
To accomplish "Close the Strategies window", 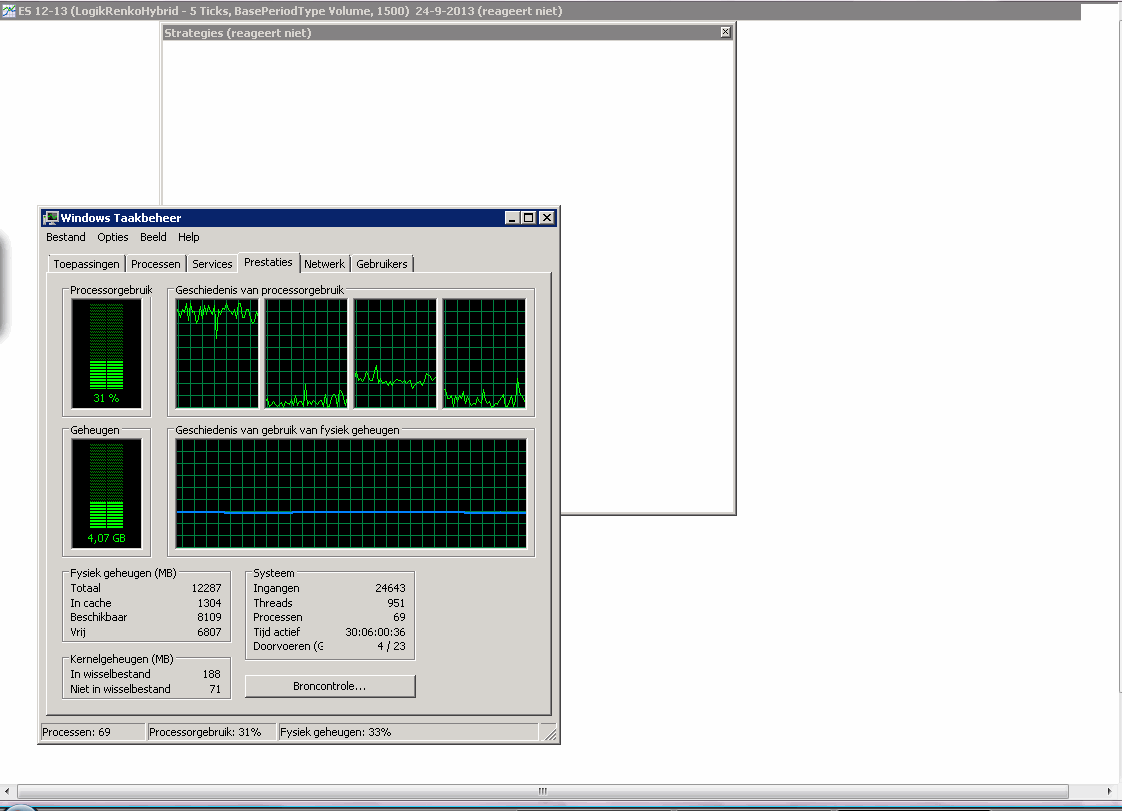I will [x=726, y=31].
